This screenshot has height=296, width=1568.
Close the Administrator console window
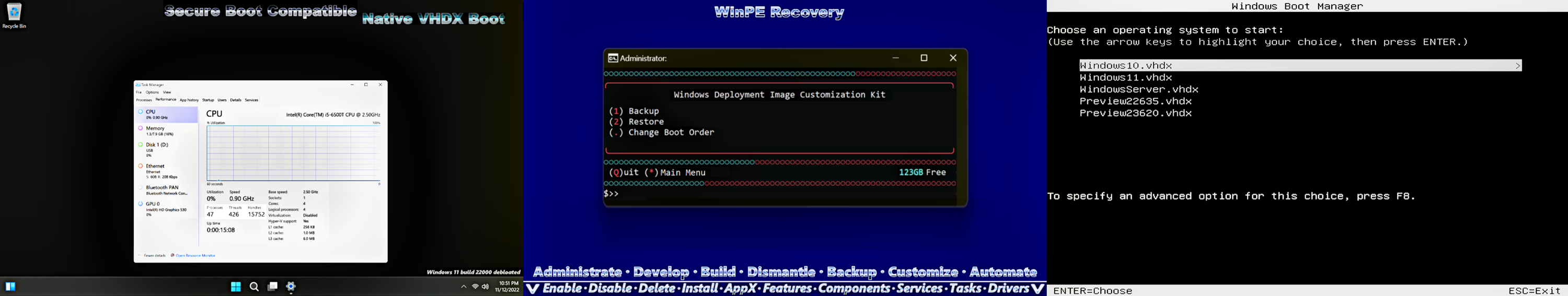point(953,58)
